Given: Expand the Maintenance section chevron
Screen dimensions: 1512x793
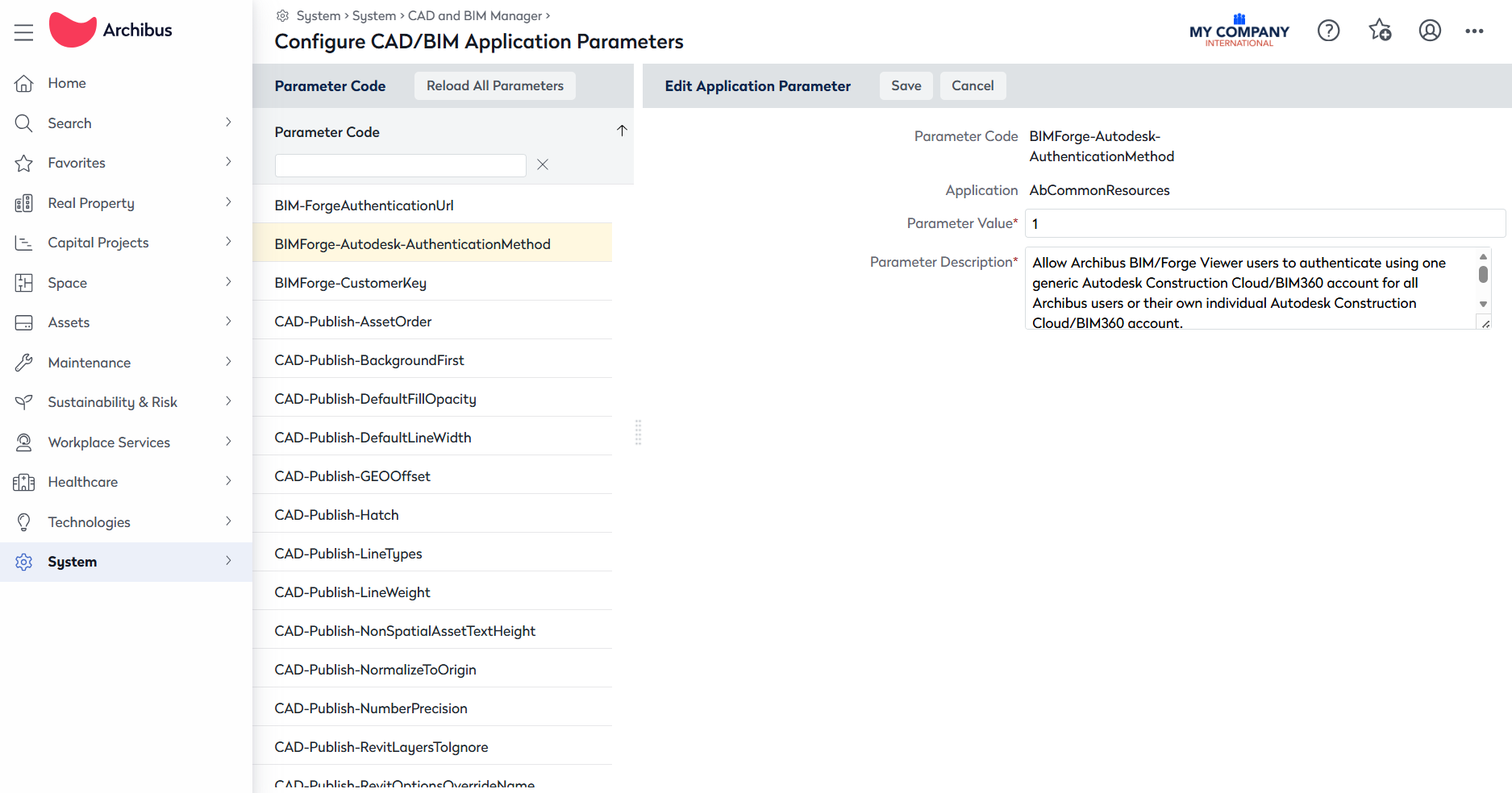Looking at the screenshot, I should 228,362.
